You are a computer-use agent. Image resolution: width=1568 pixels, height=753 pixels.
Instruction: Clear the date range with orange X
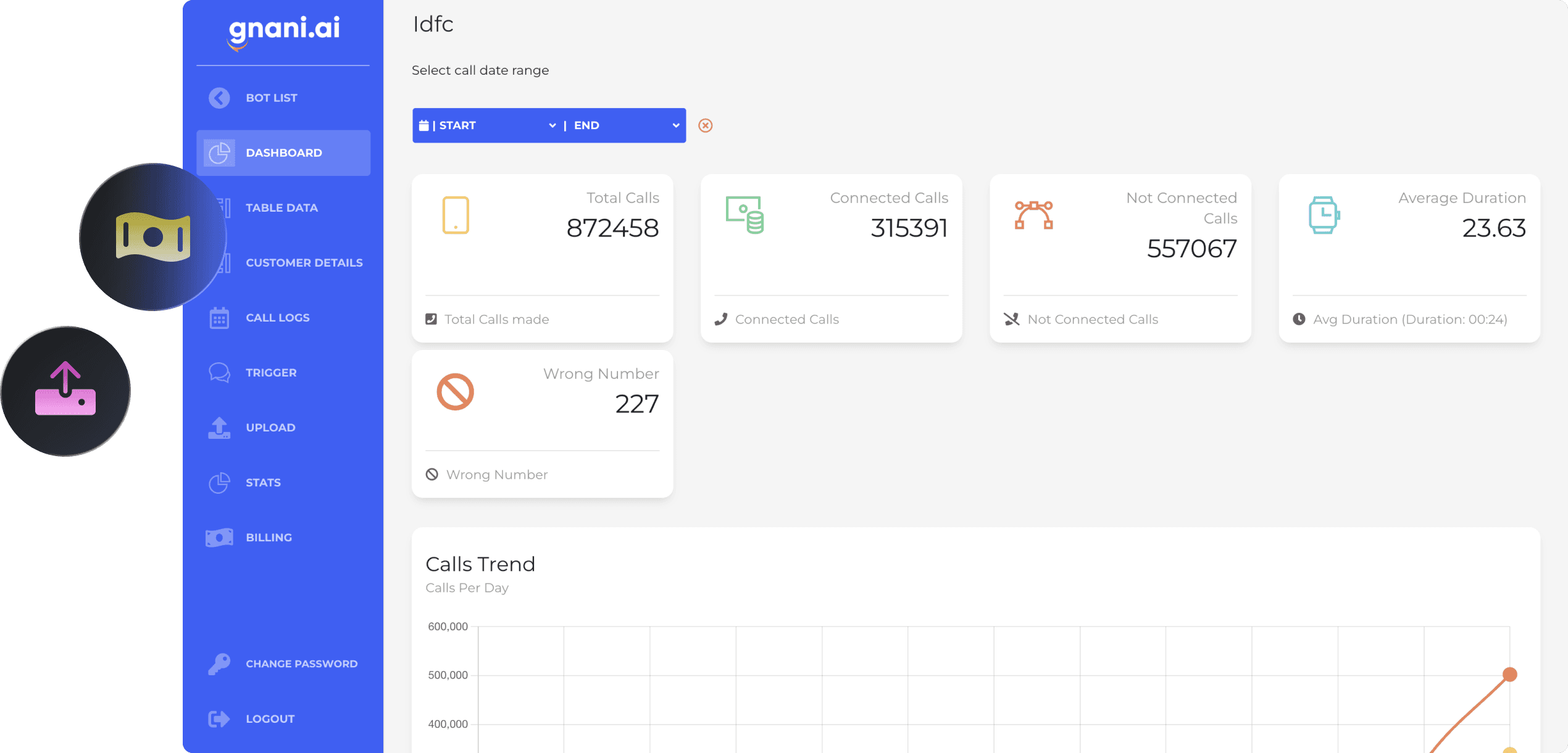point(705,126)
